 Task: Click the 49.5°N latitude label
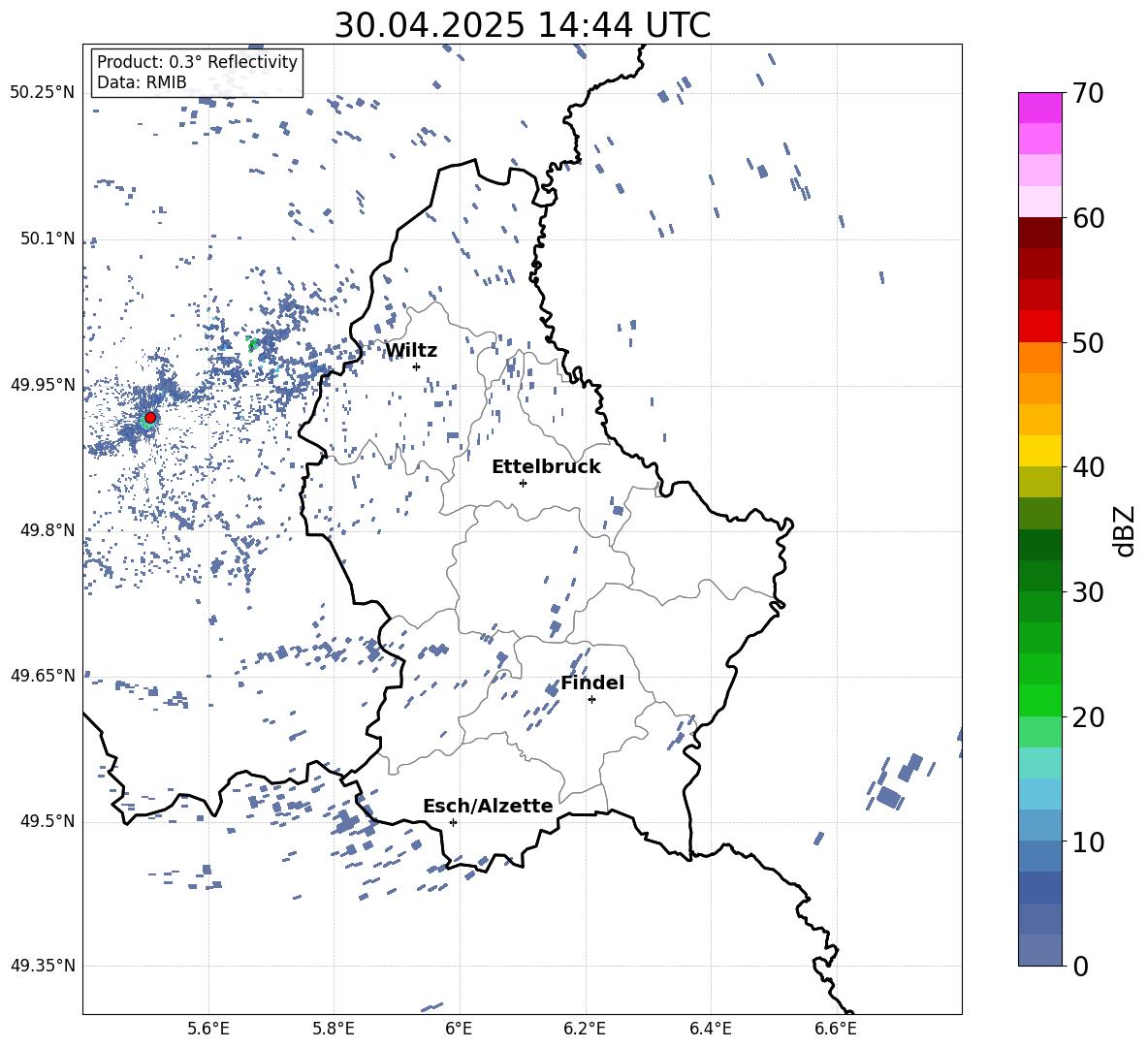point(47,821)
